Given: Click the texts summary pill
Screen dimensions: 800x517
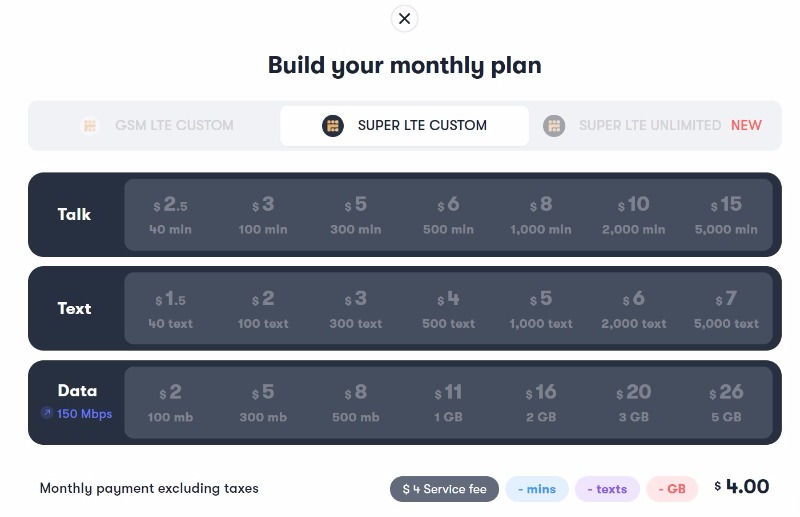Looking at the screenshot, I should 607,489.
